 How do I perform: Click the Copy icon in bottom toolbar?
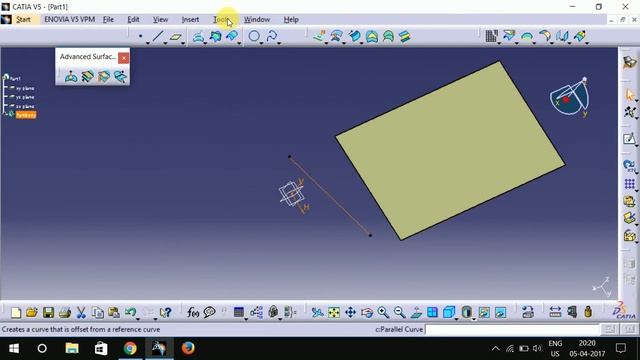point(98,313)
